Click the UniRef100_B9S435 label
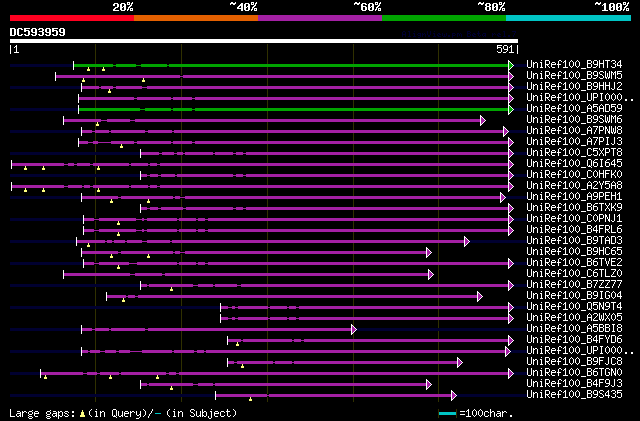Image resolution: width=640 pixels, height=421 pixels. click(x=574, y=395)
